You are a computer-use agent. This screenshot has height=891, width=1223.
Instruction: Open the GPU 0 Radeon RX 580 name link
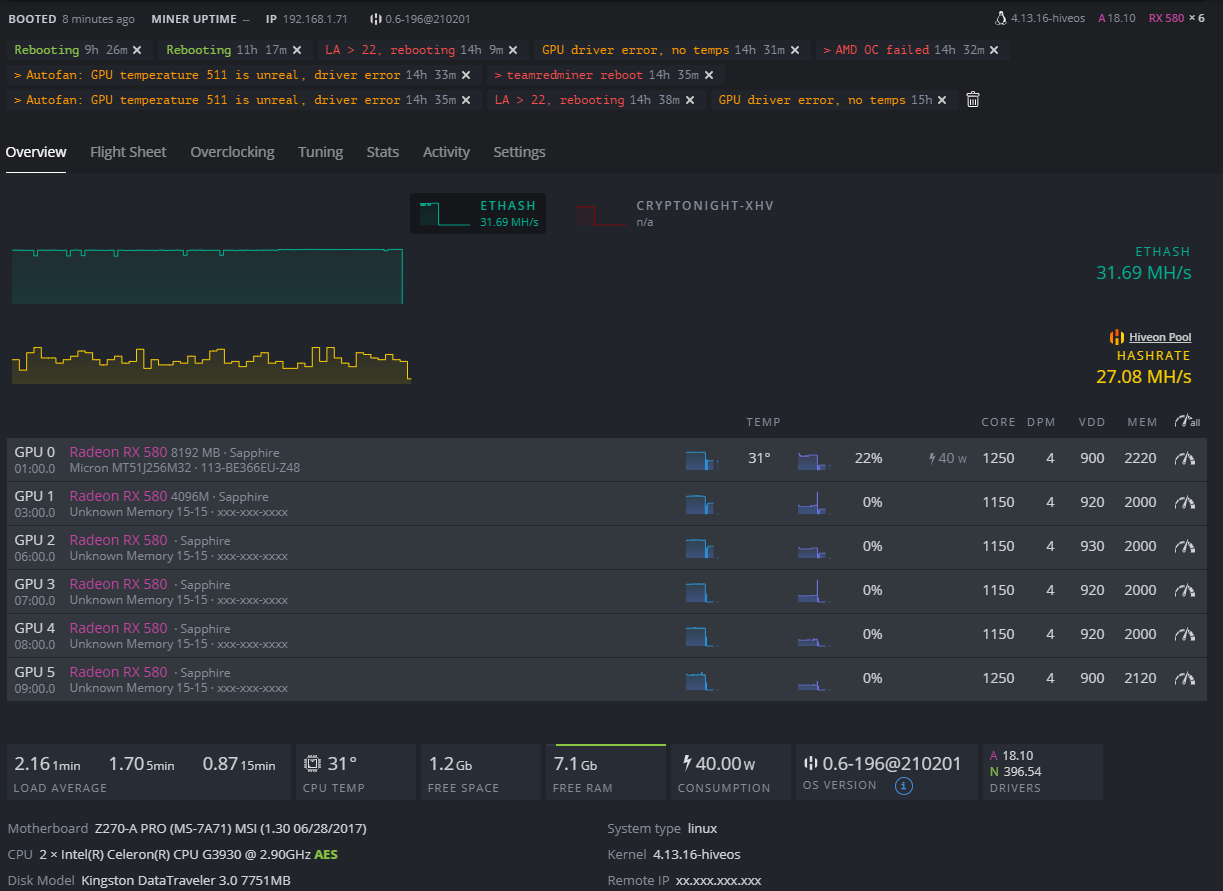pyautogui.click(x=118, y=452)
